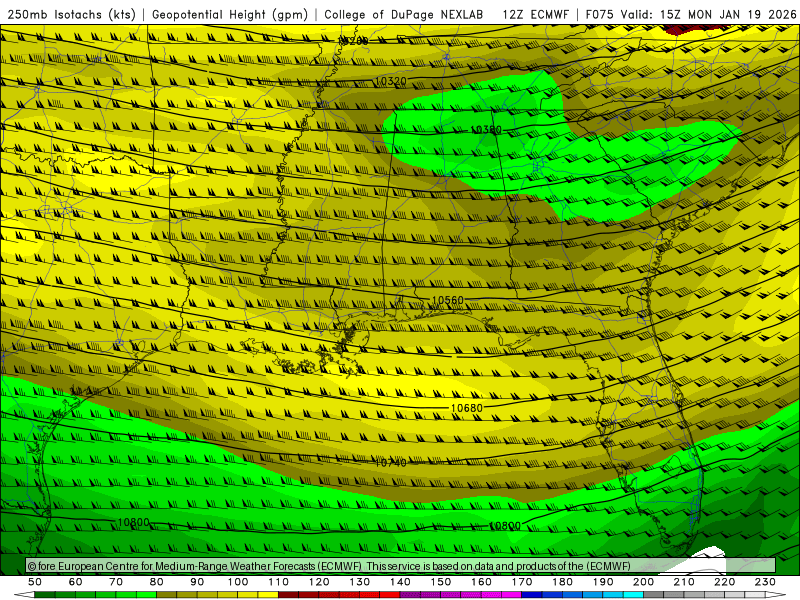The image size is (800, 600).
Task: Click the 70 value on the color scale
Action: tap(116, 582)
